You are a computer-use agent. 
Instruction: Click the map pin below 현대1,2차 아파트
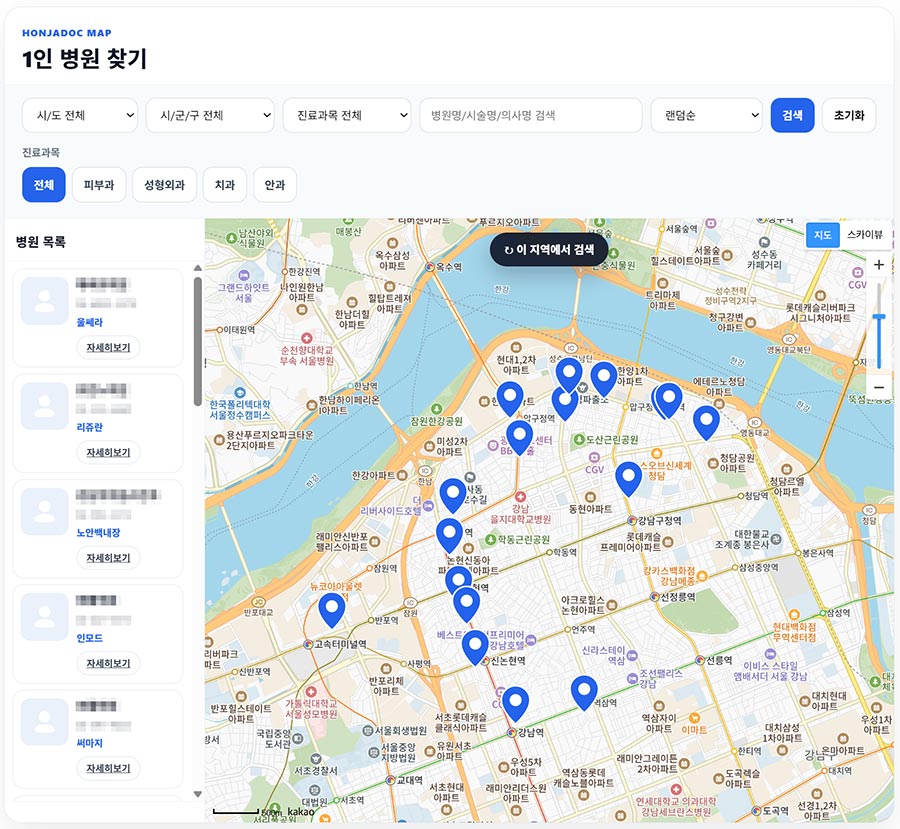[510, 399]
